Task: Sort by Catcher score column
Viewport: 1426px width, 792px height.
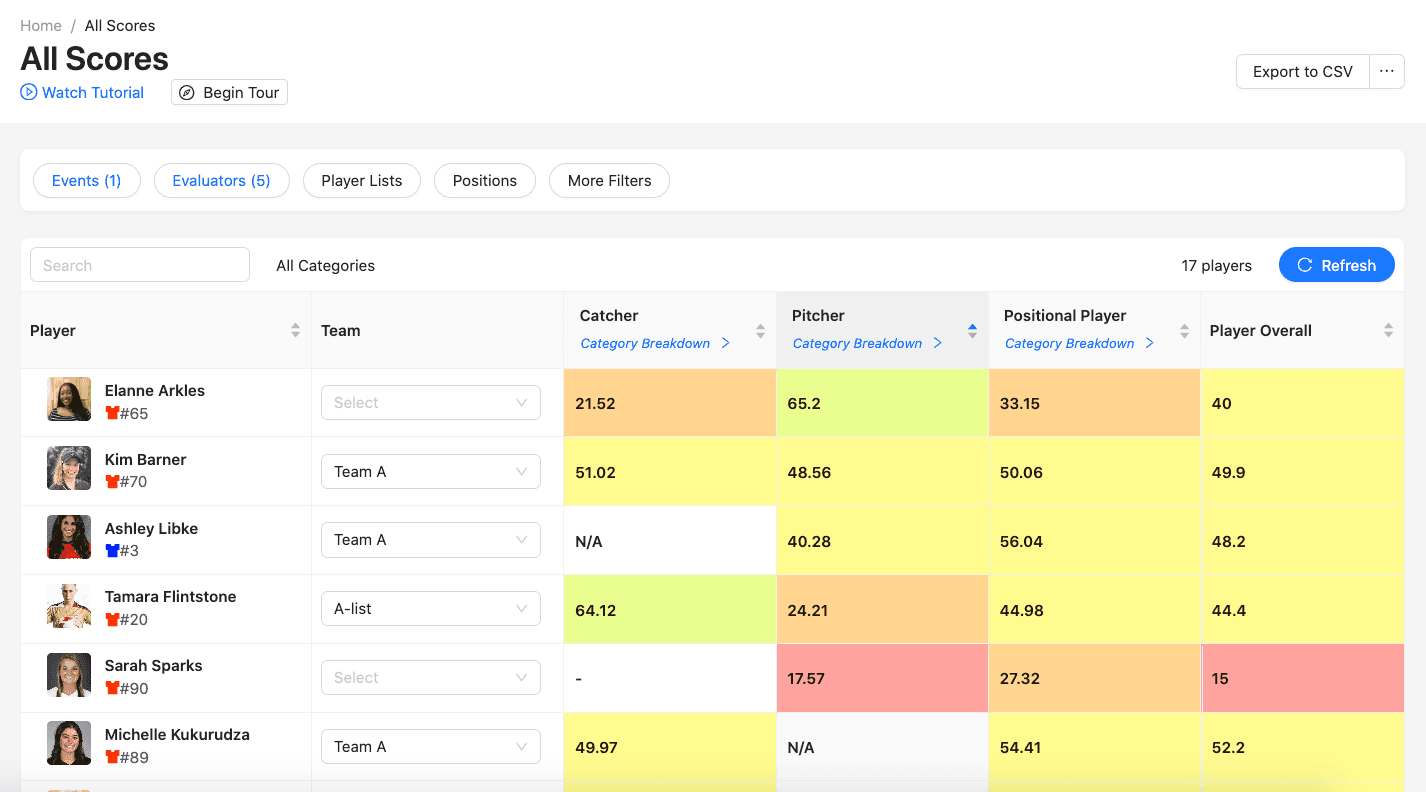Action: coord(760,331)
